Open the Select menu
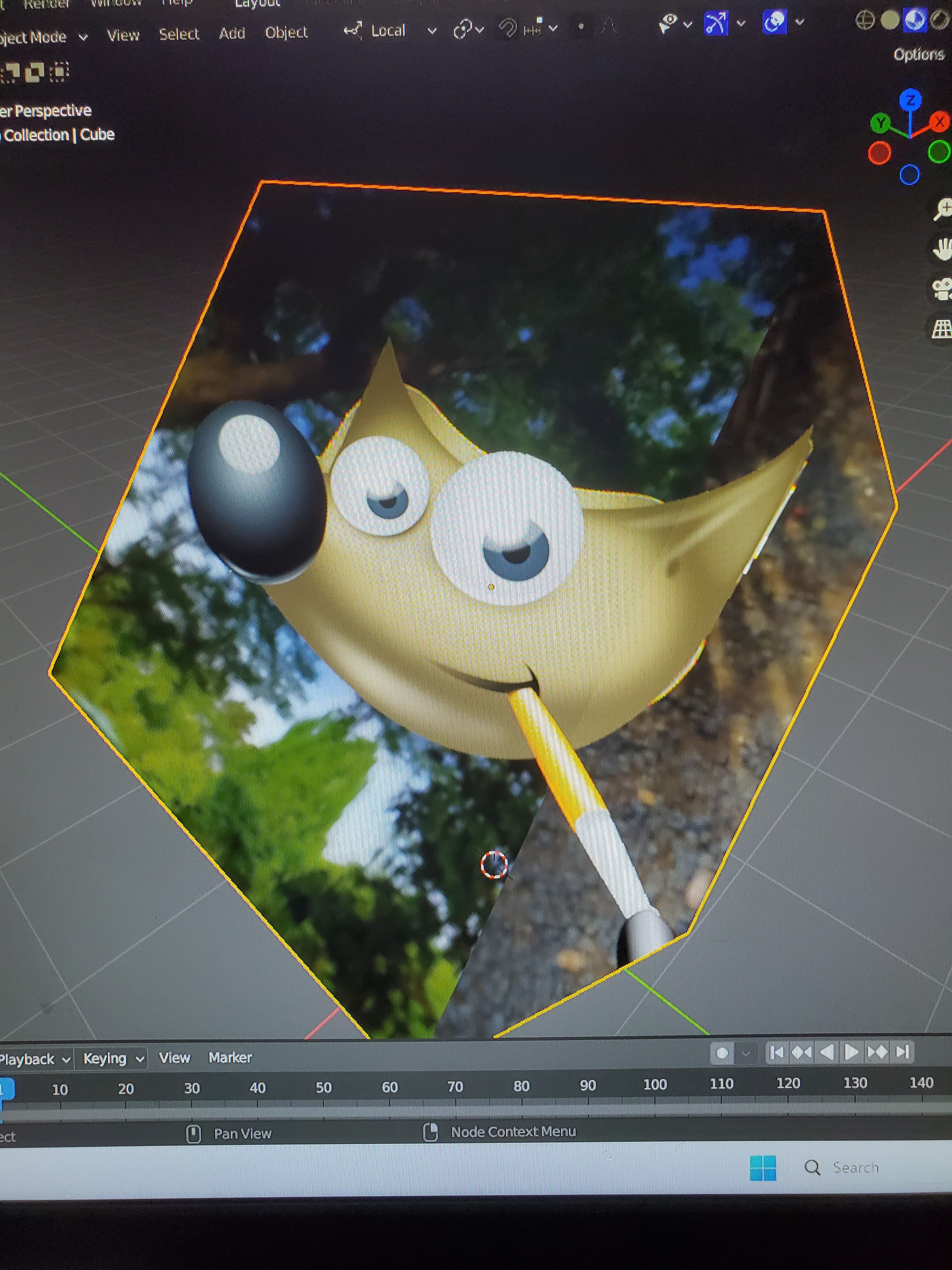This screenshot has height=1270, width=952. [179, 34]
